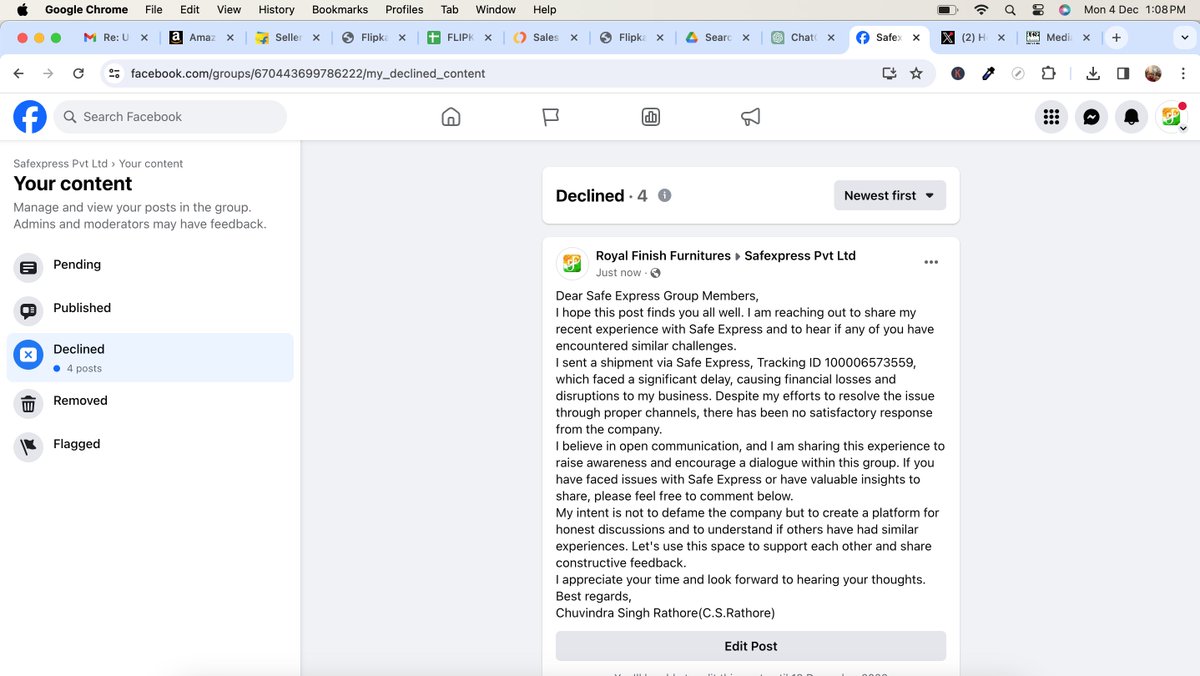The image size is (1200, 676).
Task: Click Chrome profile avatar
Action: point(1153,73)
